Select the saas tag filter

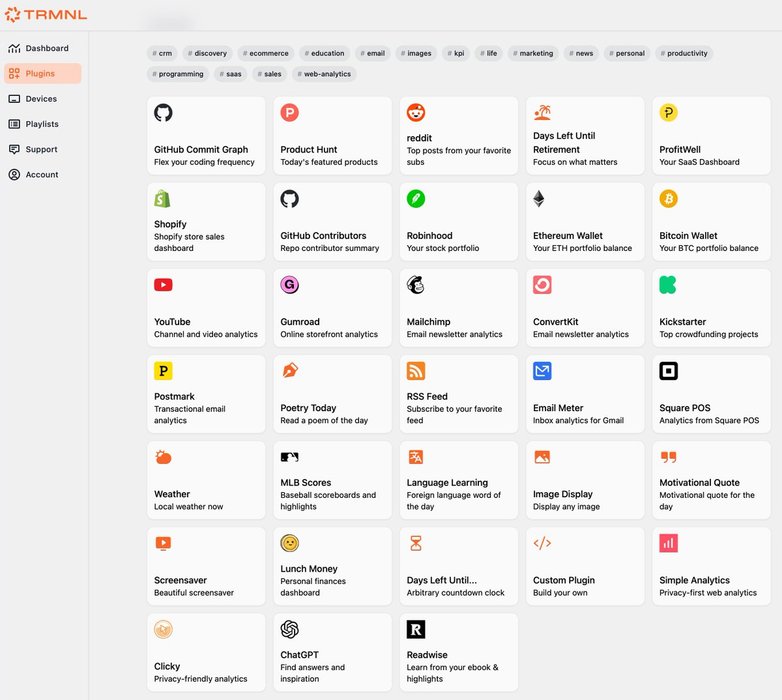[230, 74]
